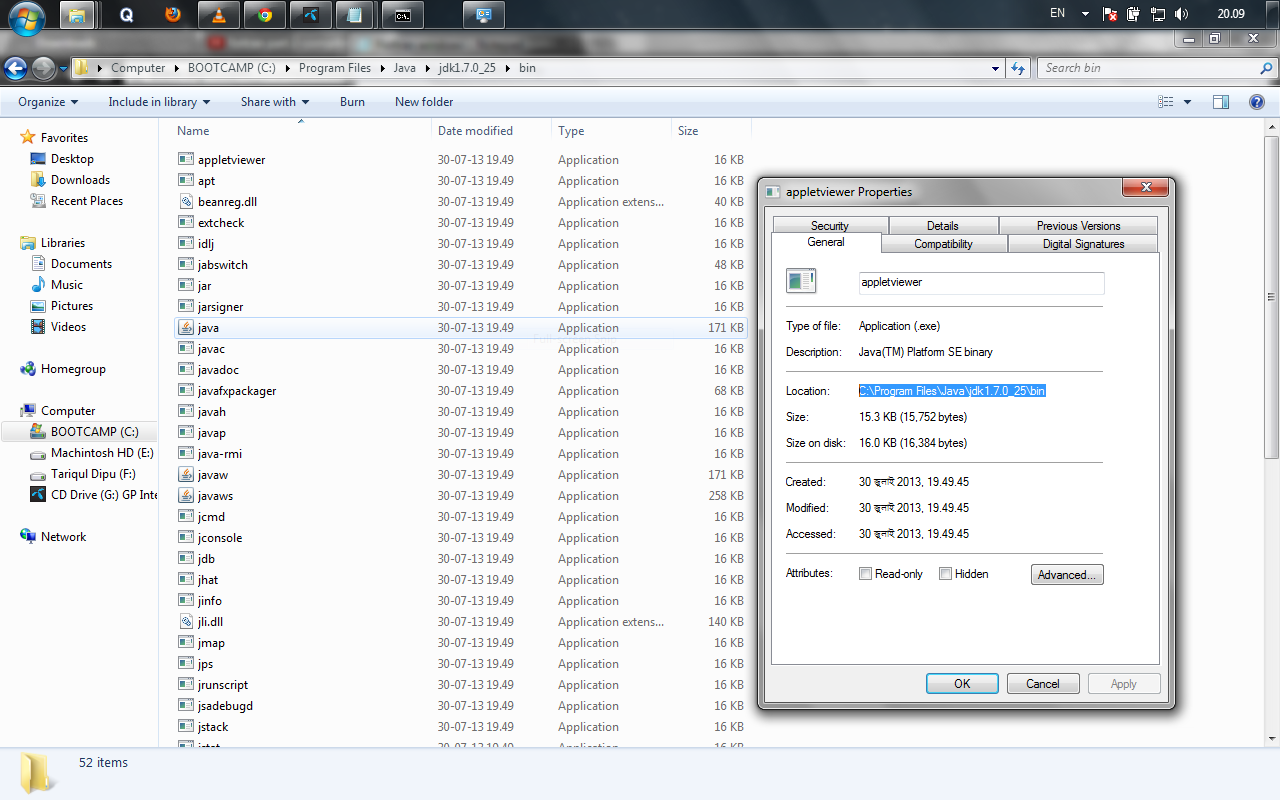Open address bar history dropdown arrow

point(995,68)
